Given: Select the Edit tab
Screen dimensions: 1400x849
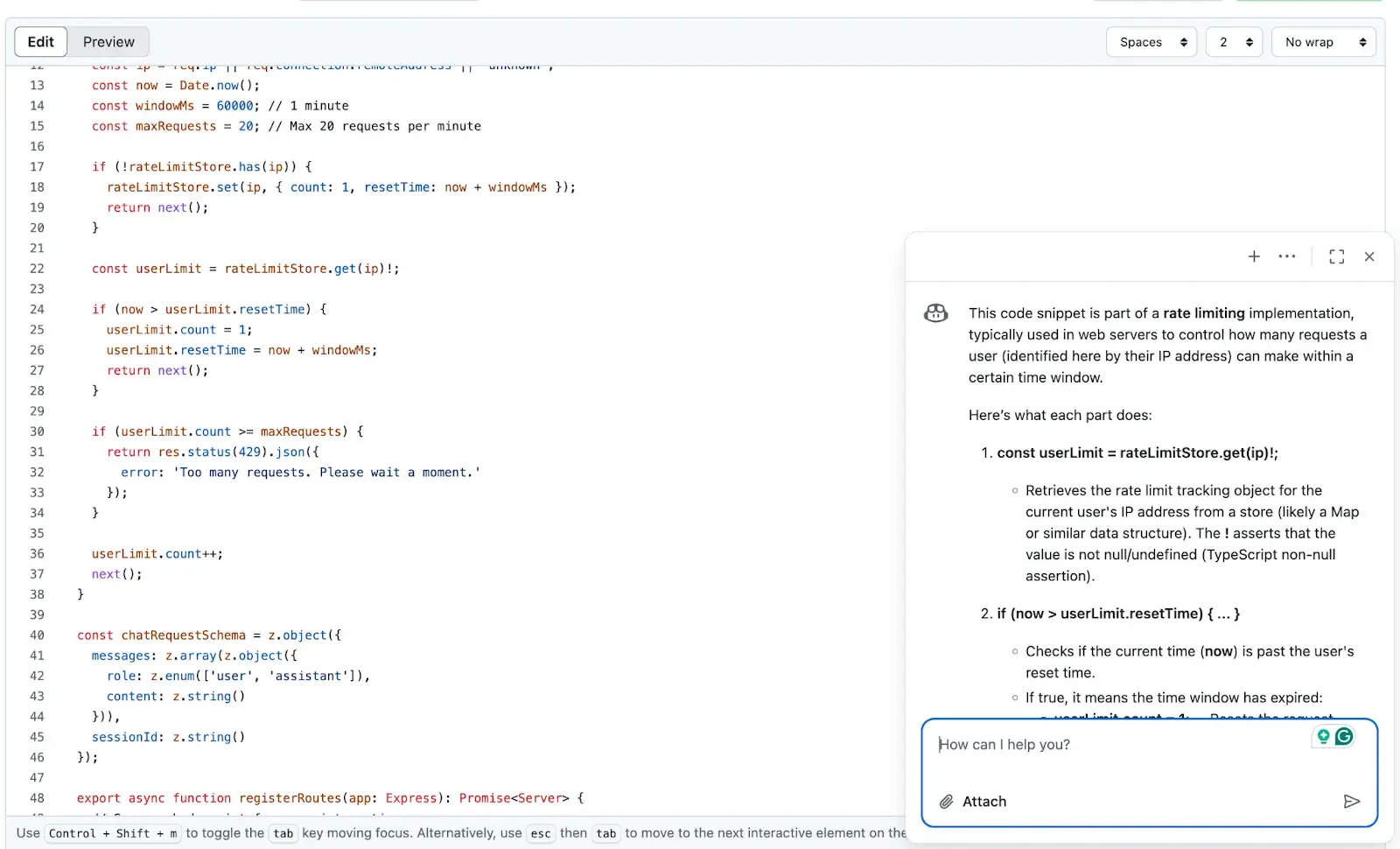Looking at the screenshot, I should click(x=40, y=42).
